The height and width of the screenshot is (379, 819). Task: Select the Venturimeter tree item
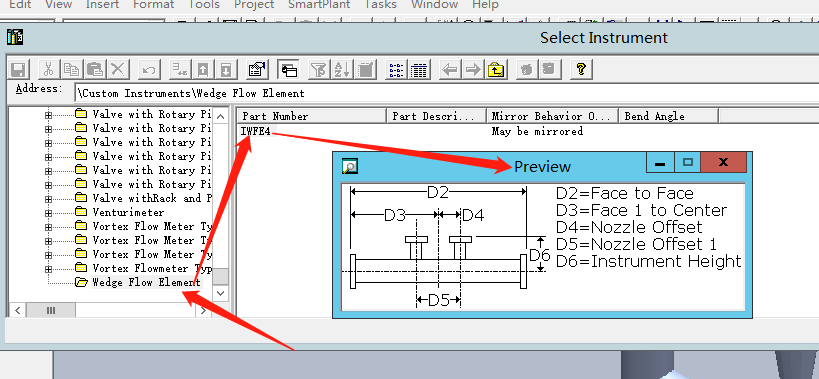tap(128, 212)
